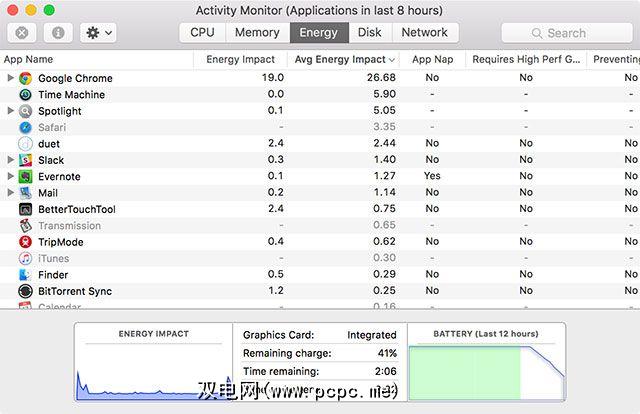The width and height of the screenshot is (640, 414).
Task: Sort by App Name column header
Action: coord(96,60)
